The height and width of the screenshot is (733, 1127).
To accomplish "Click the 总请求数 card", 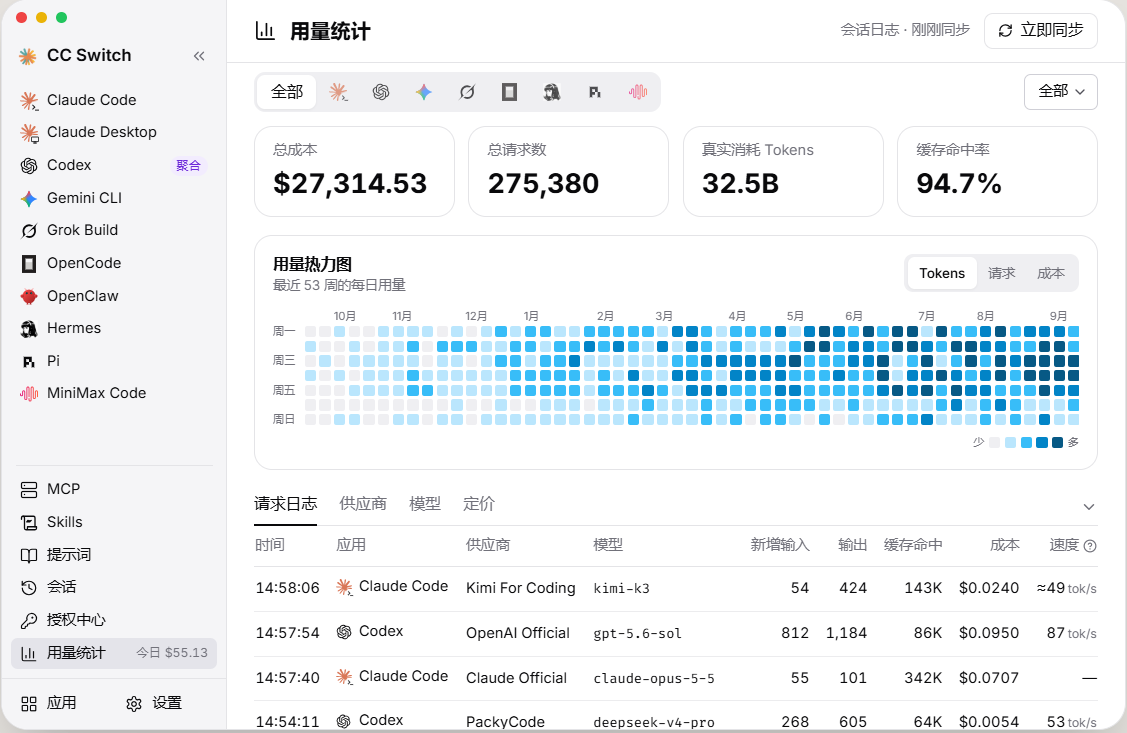I will click(x=569, y=172).
